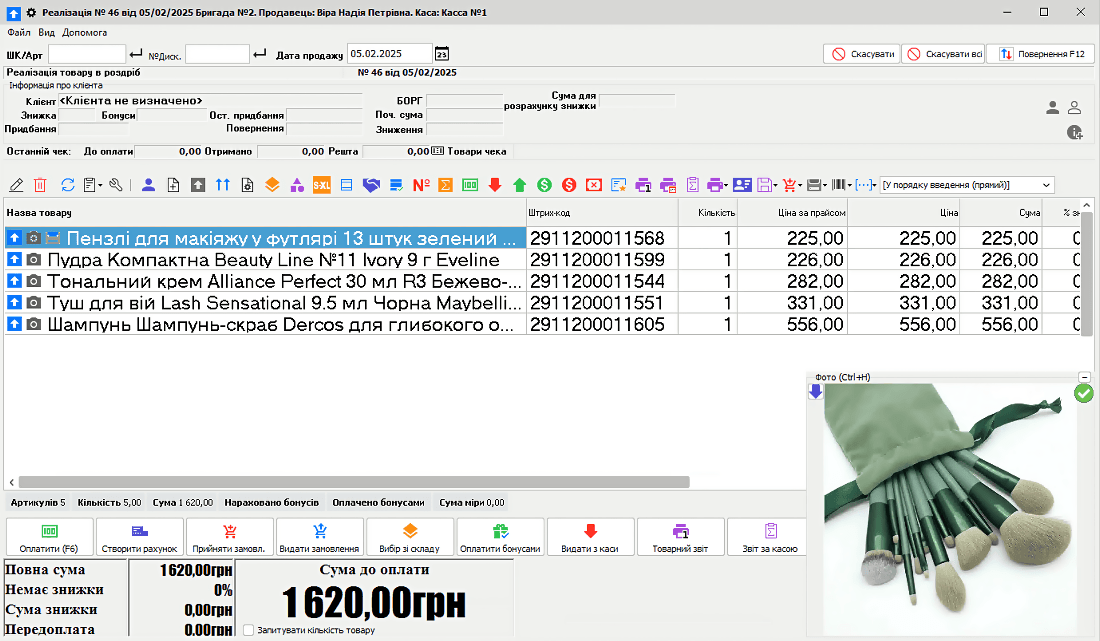The width and height of the screenshot is (1100, 641).
Task: Click the camera icon next to Пудра Компактна row
Action: (x=33, y=258)
